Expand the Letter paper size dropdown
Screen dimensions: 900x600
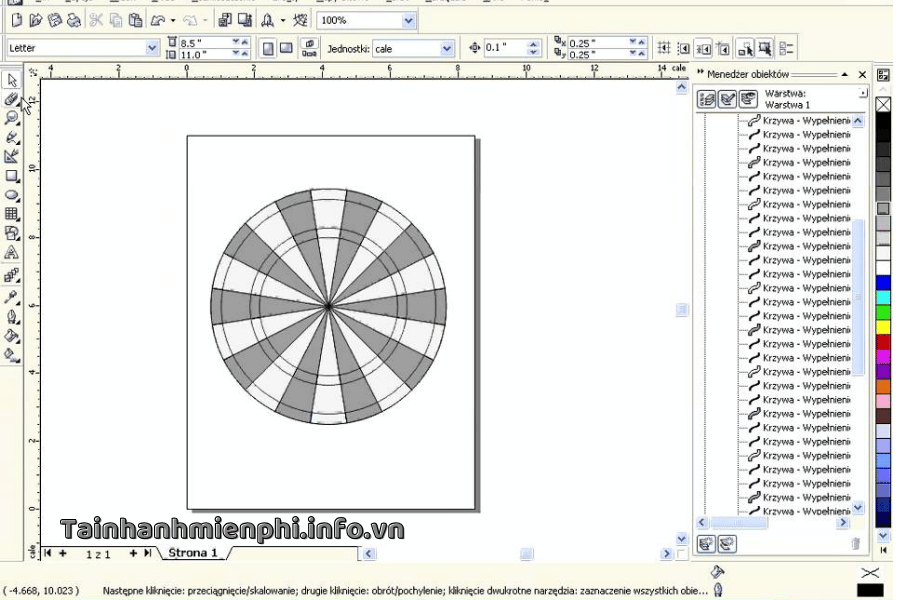(152, 48)
